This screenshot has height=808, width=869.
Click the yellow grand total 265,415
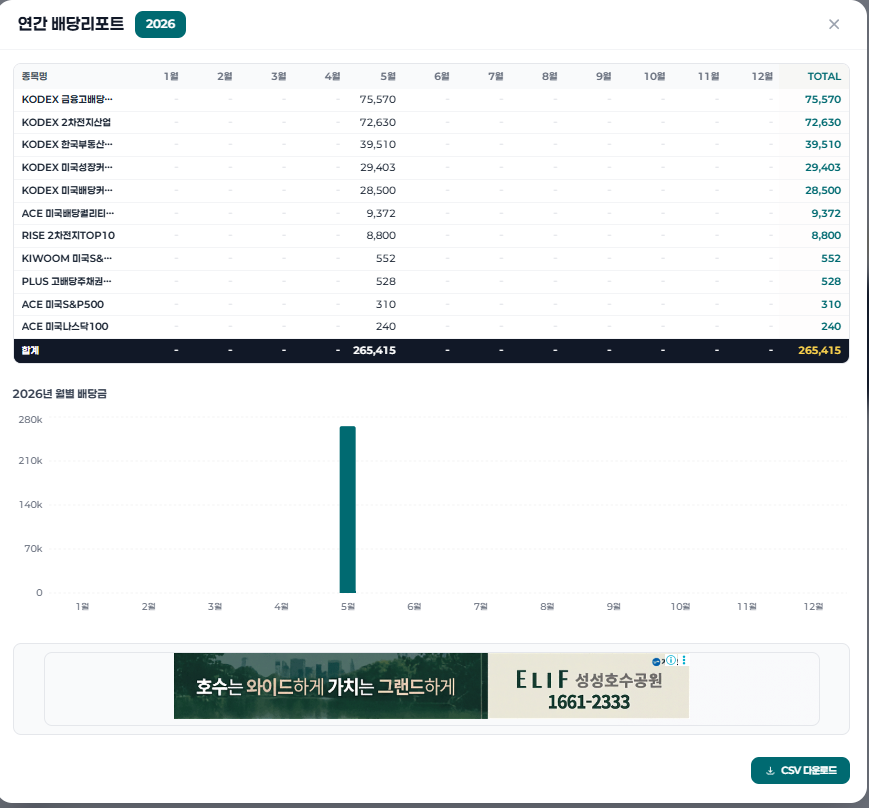(819, 350)
